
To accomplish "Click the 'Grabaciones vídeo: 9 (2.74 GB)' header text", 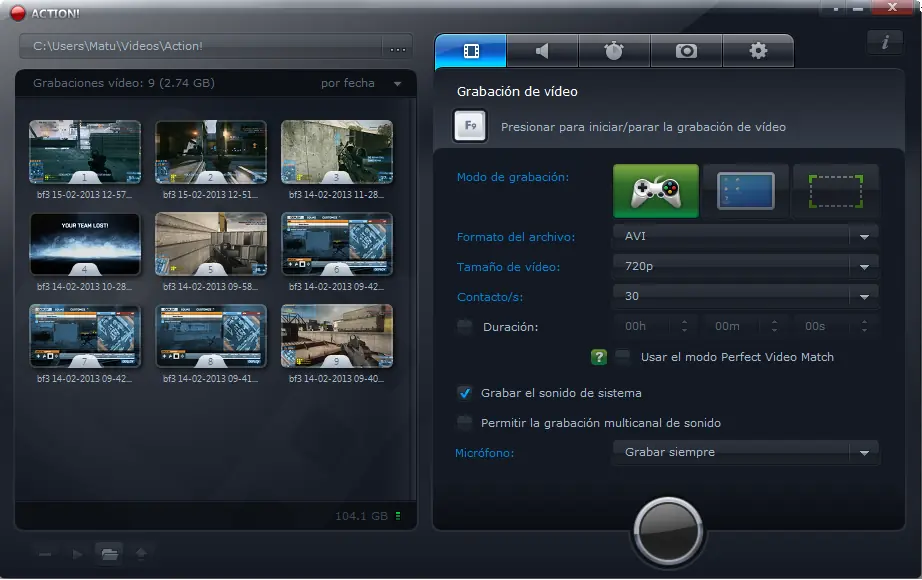I will click(x=123, y=83).
